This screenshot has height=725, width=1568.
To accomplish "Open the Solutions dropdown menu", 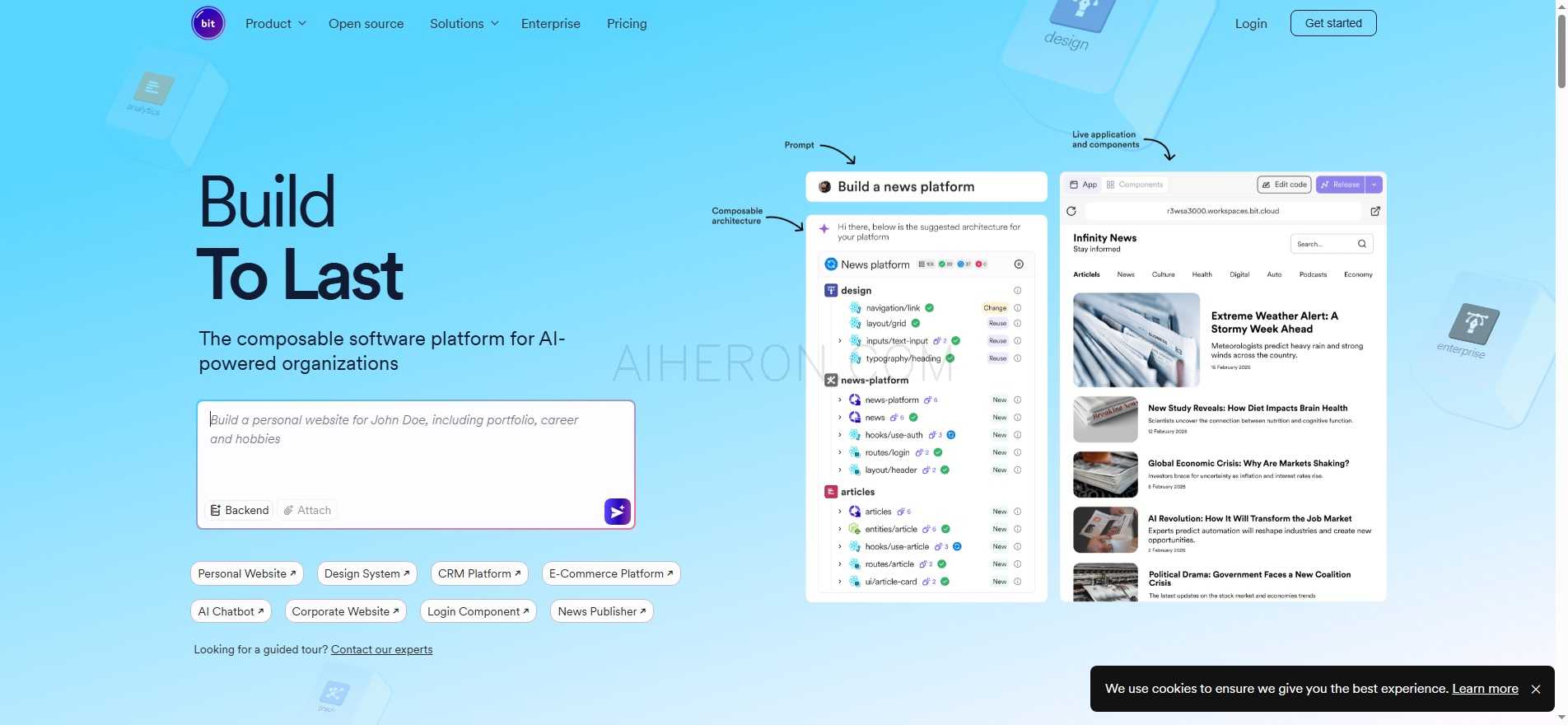I will (x=464, y=24).
